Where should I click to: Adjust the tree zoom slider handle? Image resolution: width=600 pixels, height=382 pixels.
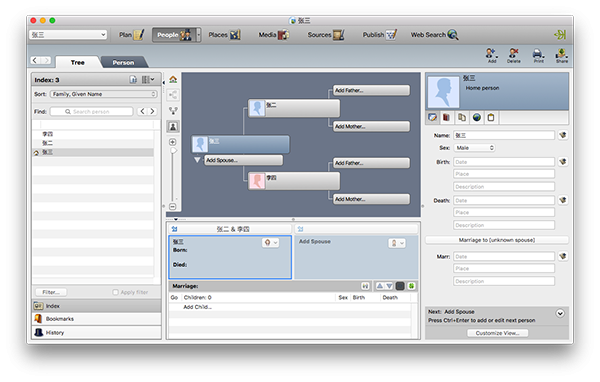point(173,151)
